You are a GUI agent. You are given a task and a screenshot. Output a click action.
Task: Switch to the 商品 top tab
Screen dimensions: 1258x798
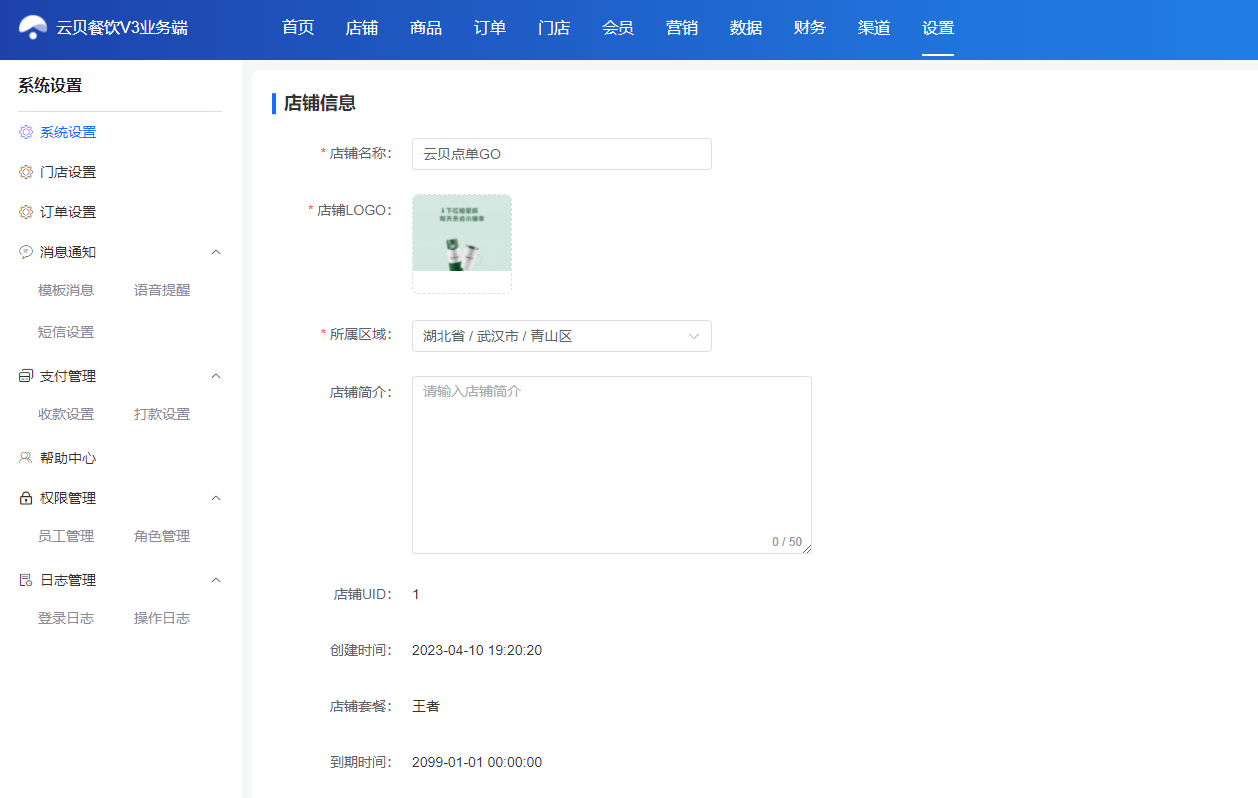coord(426,28)
